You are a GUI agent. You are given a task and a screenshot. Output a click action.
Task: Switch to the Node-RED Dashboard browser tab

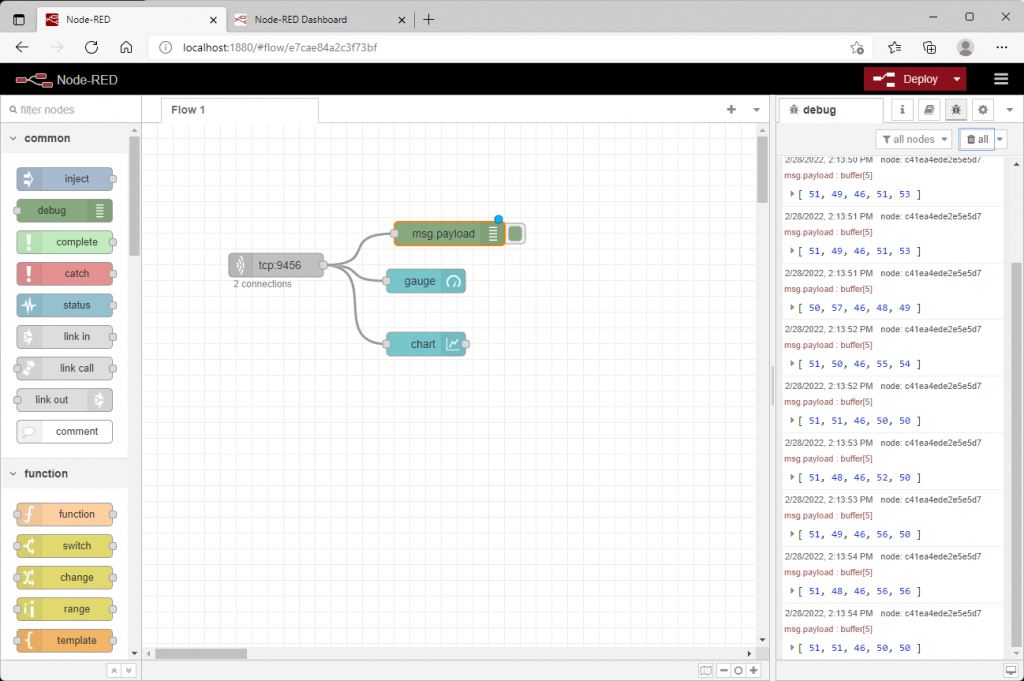pos(320,20)
